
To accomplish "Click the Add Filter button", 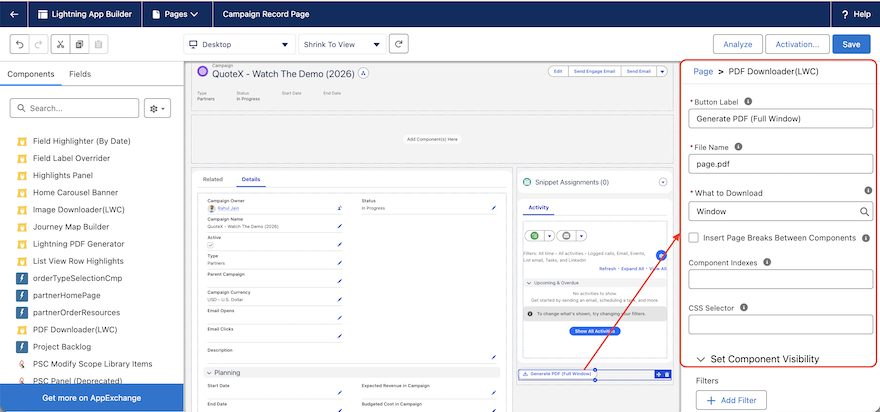I will point(731,400).
